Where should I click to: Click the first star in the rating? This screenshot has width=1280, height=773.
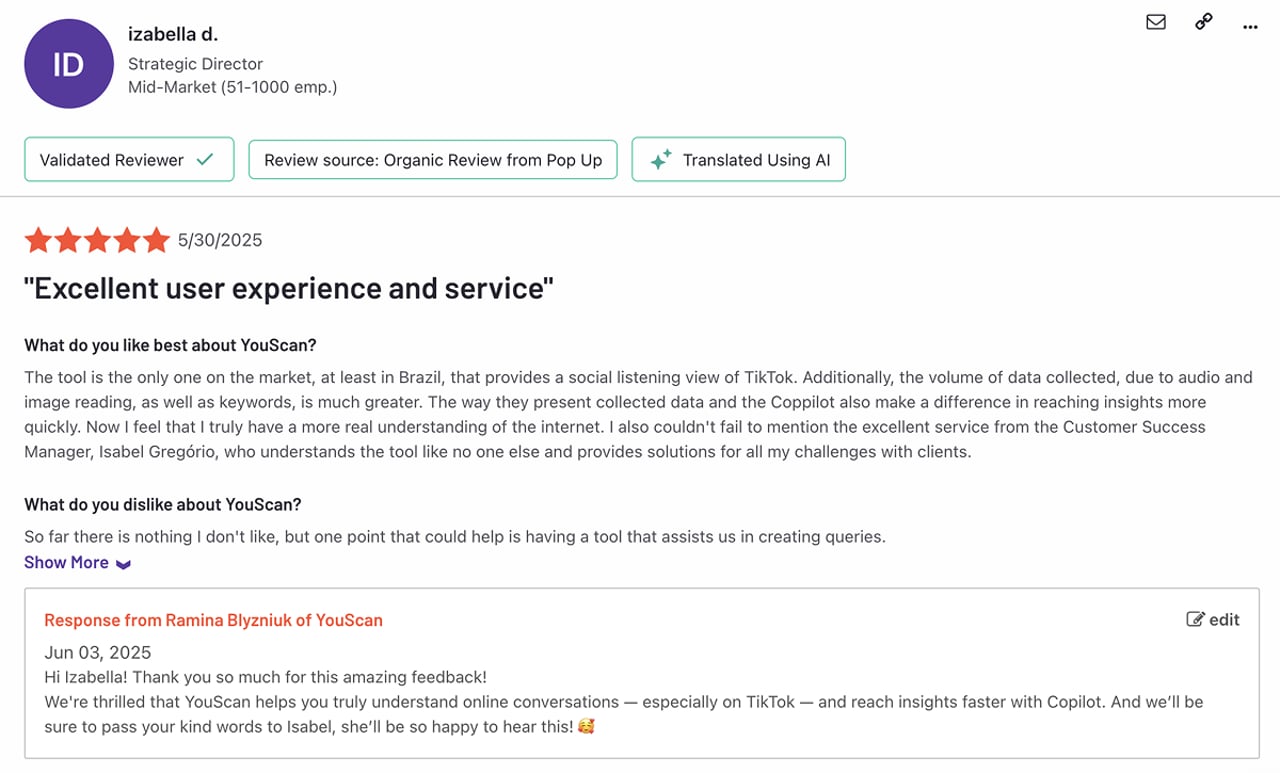pos(38,240)
